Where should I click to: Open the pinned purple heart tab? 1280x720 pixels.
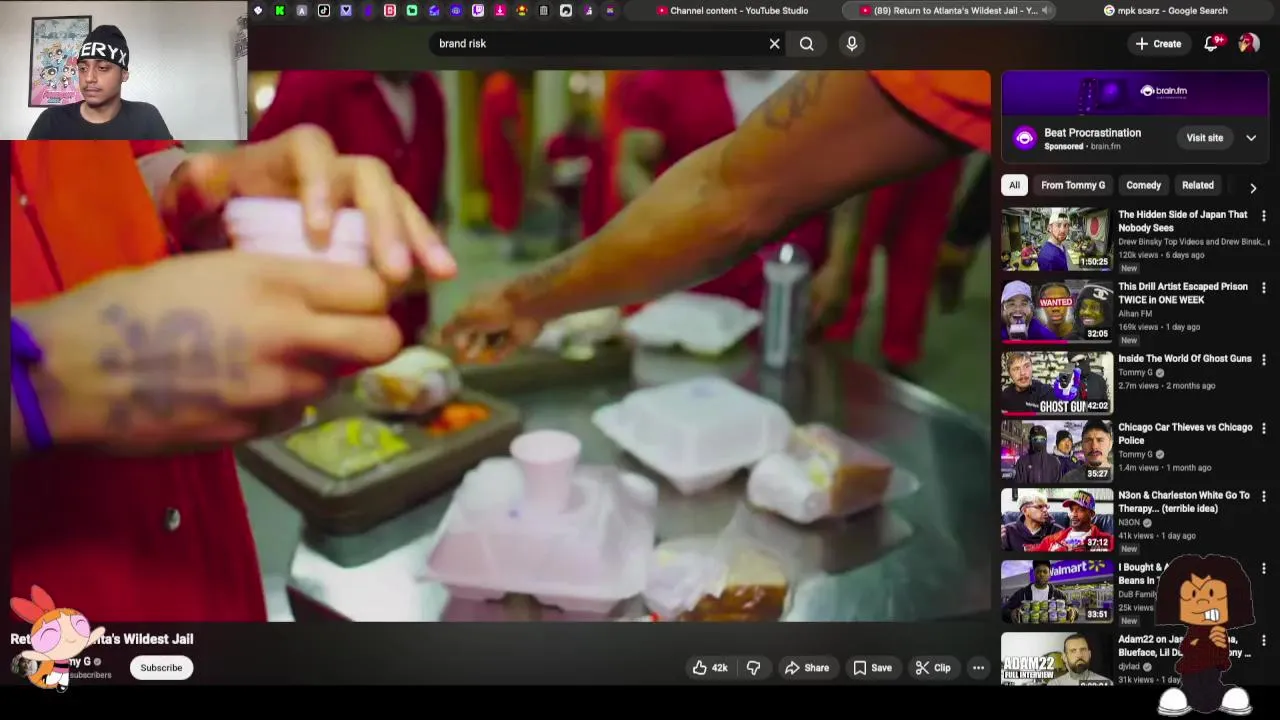click(x=346, y=11)
